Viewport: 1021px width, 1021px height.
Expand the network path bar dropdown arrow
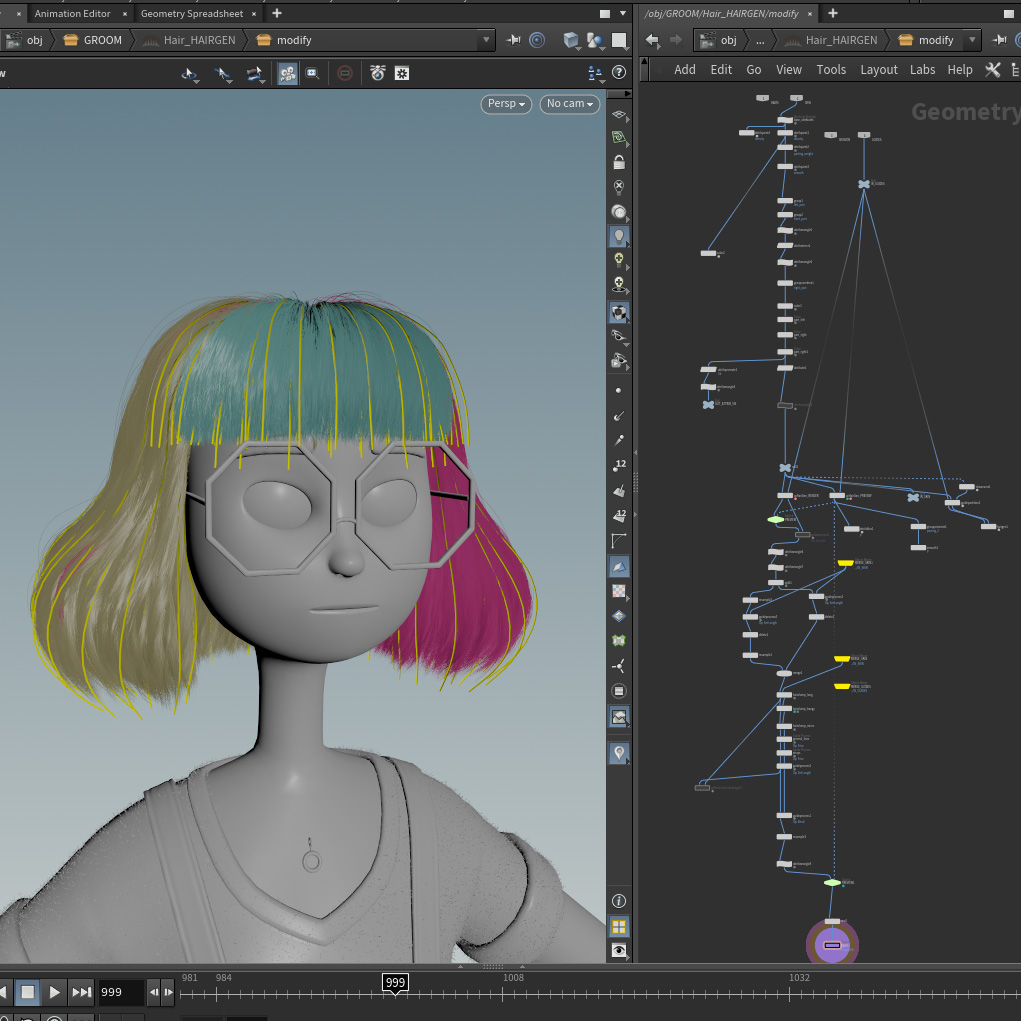(972, 40)
